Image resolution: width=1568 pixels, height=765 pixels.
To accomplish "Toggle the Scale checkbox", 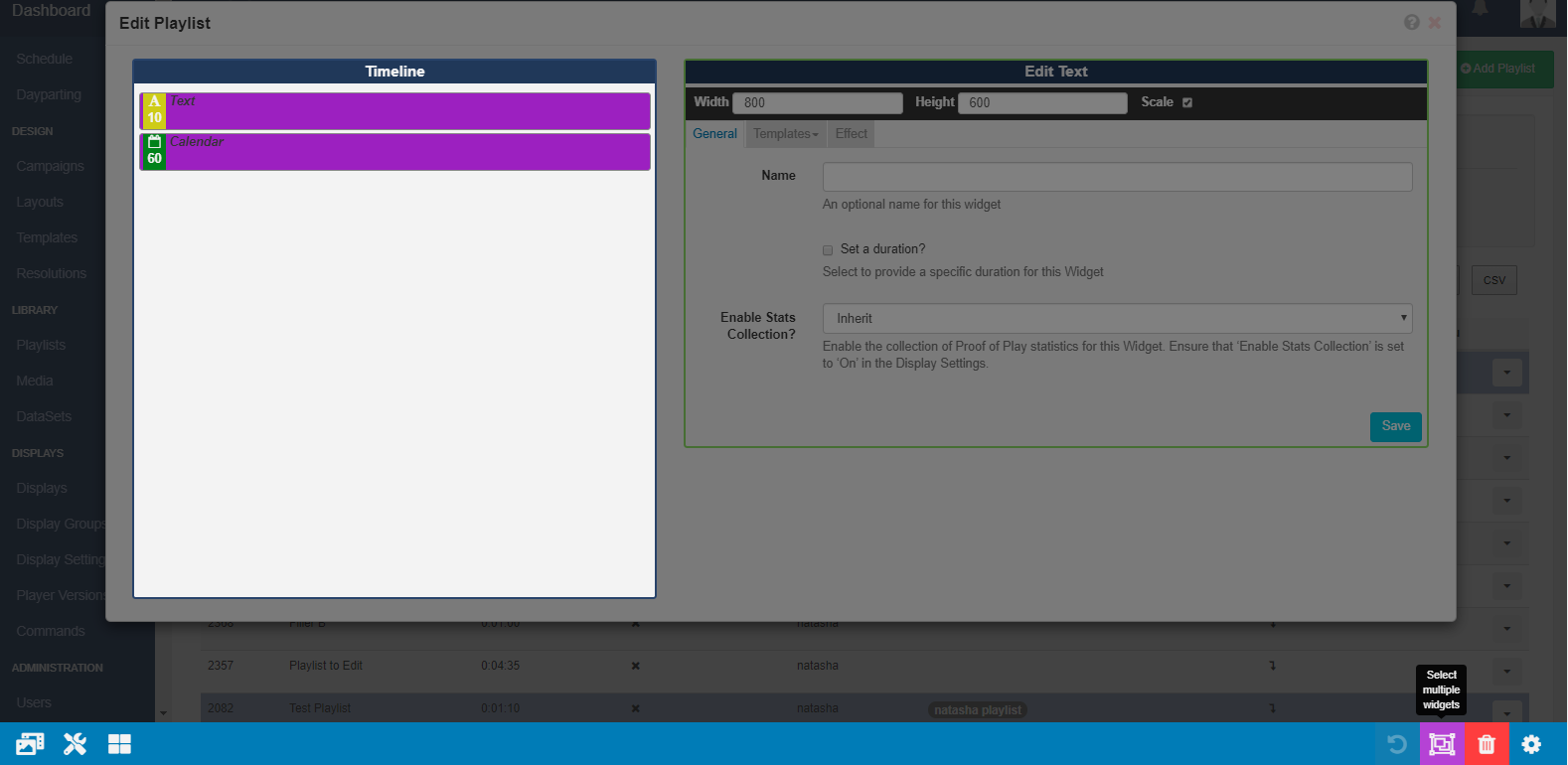I will click(x=1186, y=102).
